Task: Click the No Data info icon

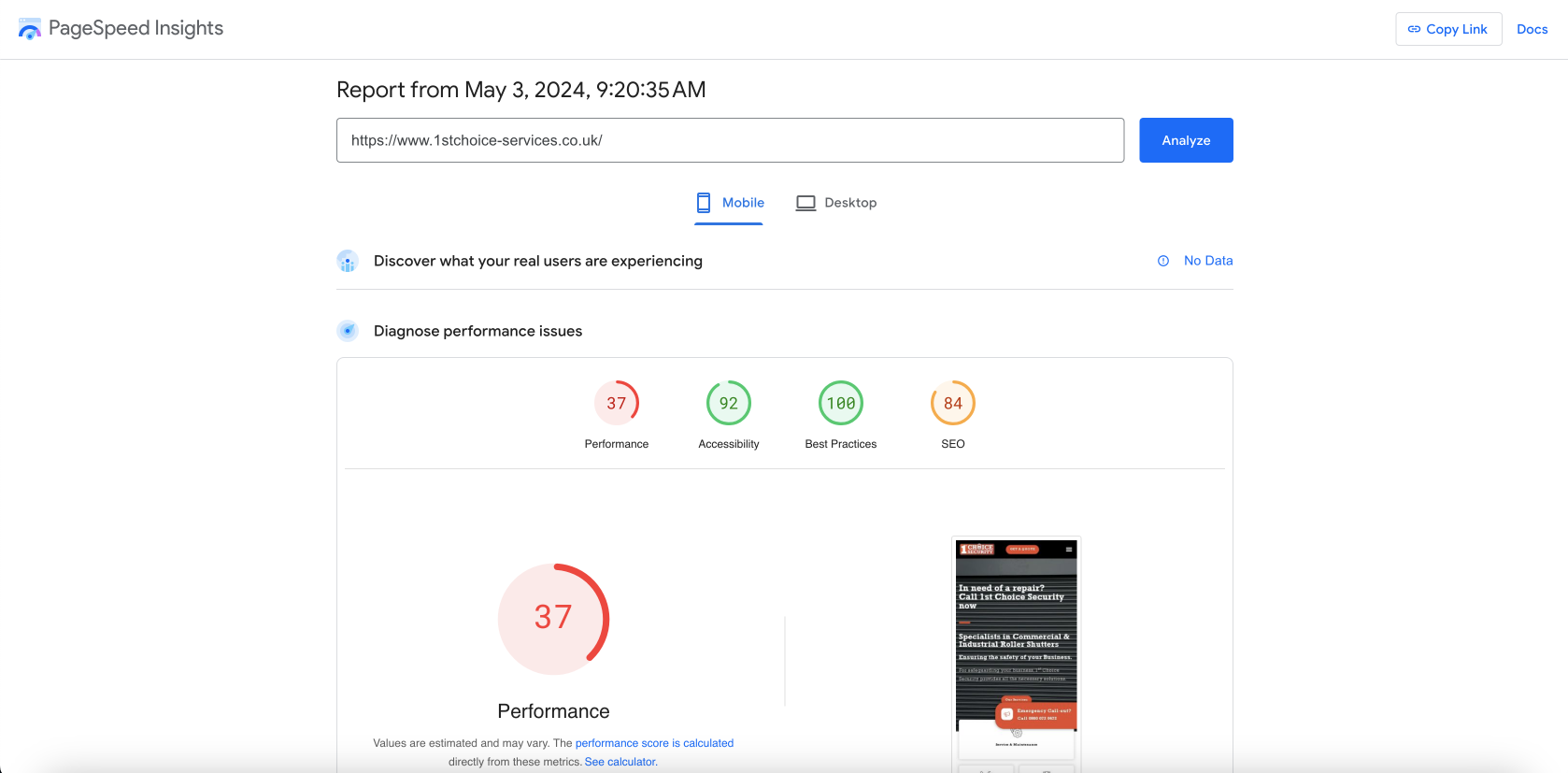Action: tap(1163, 261)
